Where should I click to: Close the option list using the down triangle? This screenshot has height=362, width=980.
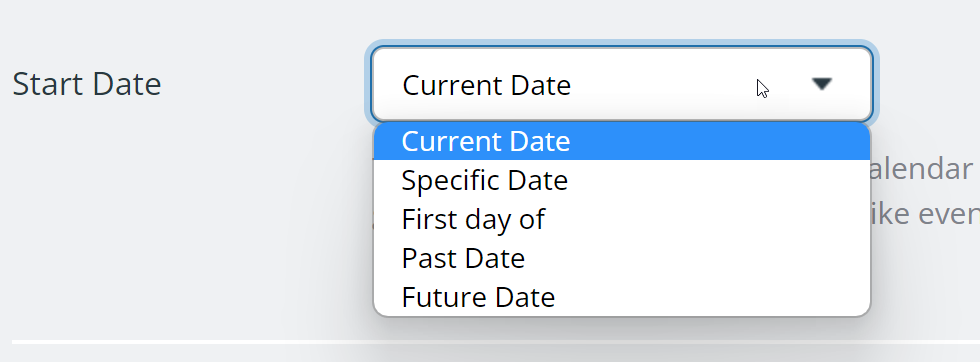[x=821, y=84]
